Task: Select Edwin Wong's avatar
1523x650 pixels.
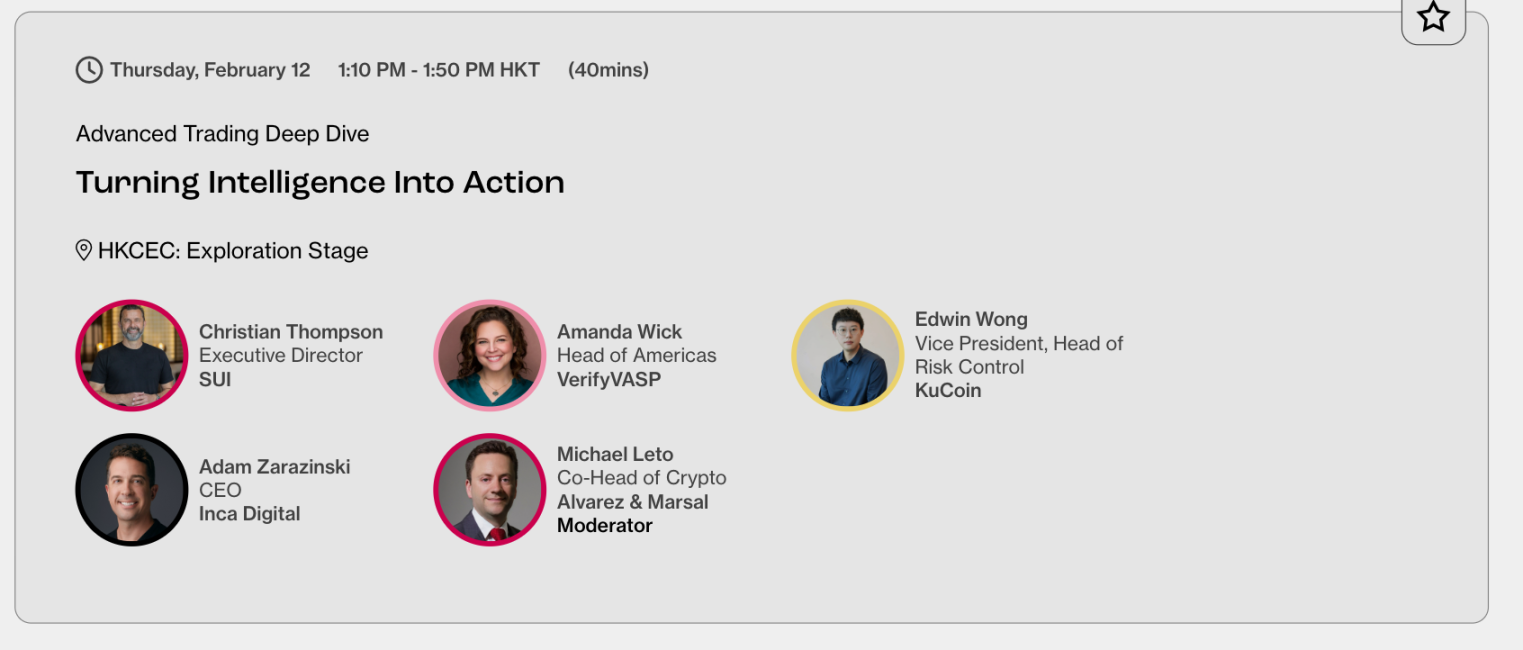Action: point(848,355)
